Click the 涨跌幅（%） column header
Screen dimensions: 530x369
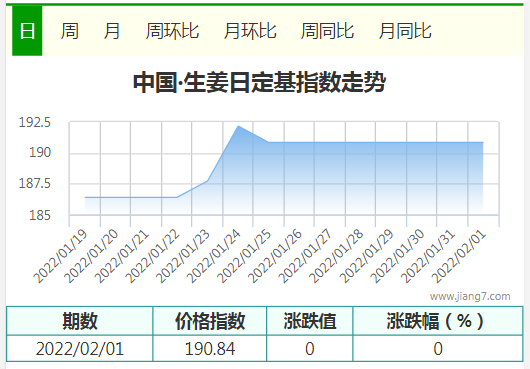click(x=438, y=321)
